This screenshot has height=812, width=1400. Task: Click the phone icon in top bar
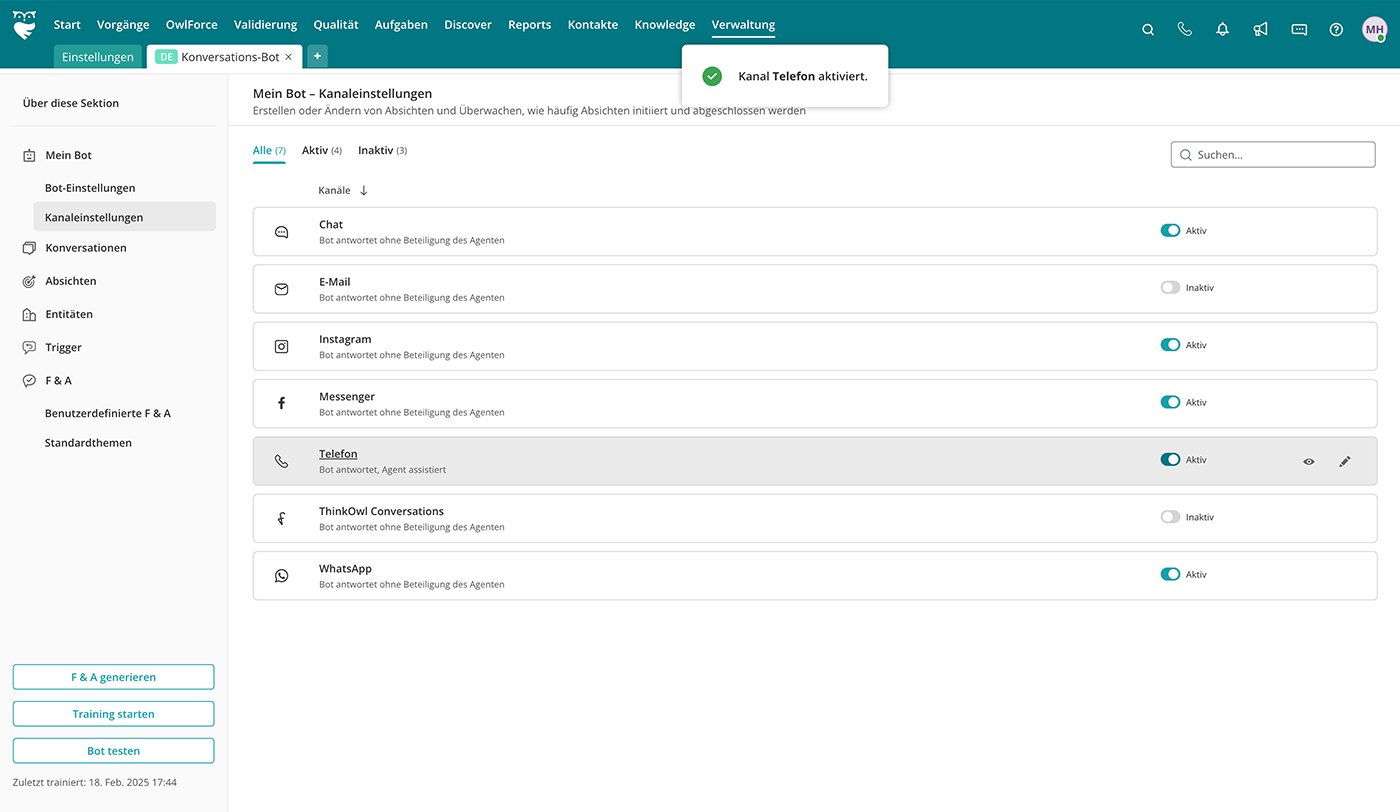(1185, 30)
